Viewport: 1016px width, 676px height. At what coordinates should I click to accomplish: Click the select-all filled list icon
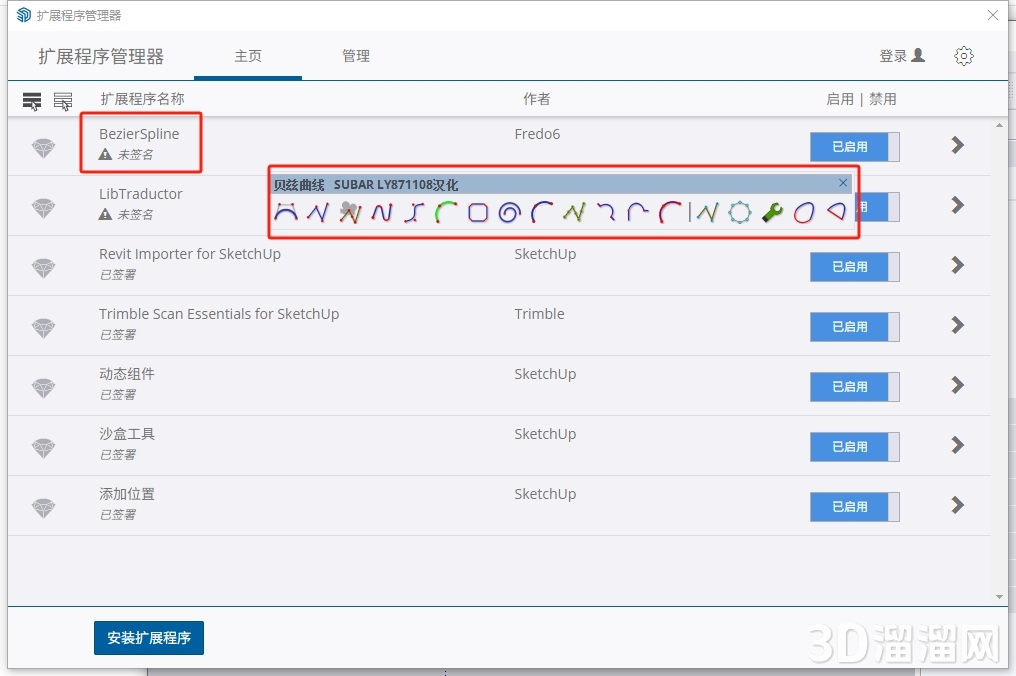[x=32, y=100]
